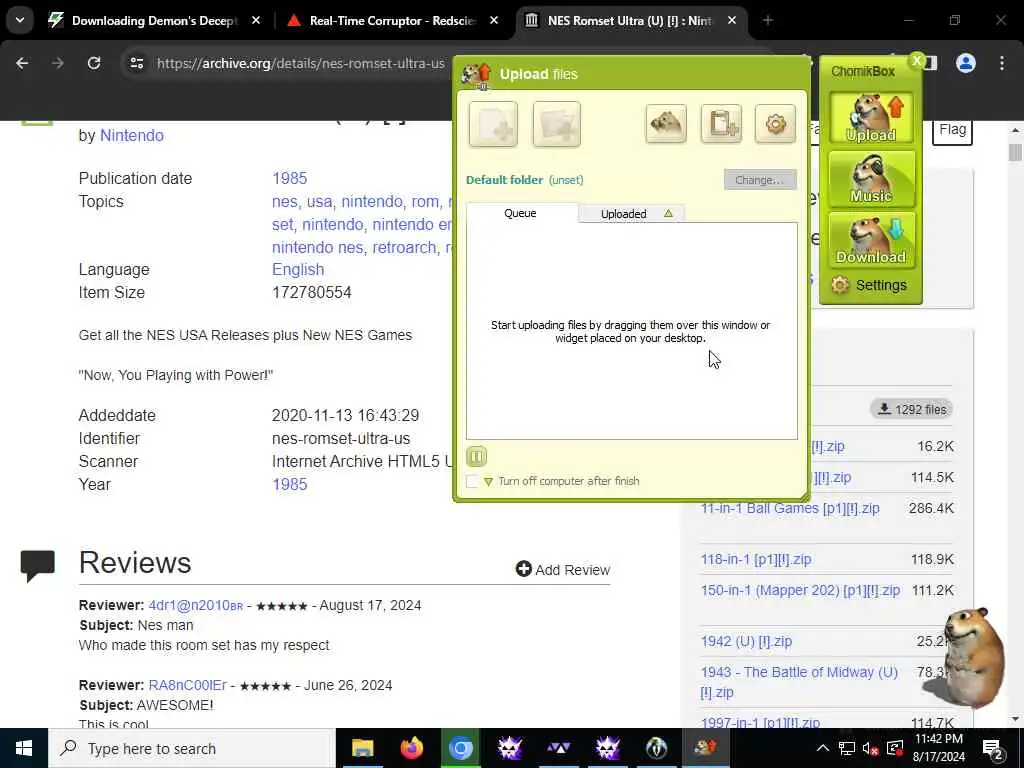
Task: Close the ChomikBox widget with green X
Action: 917,61
